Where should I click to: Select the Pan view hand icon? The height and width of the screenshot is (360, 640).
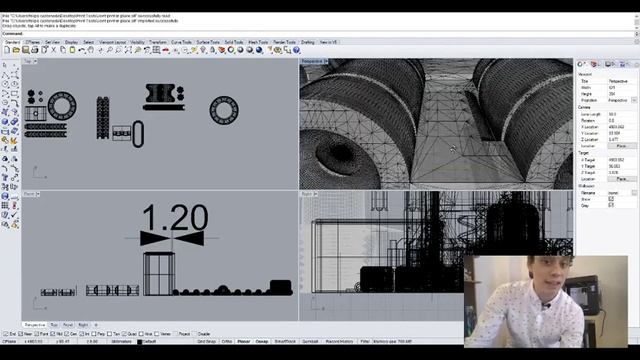91,50
